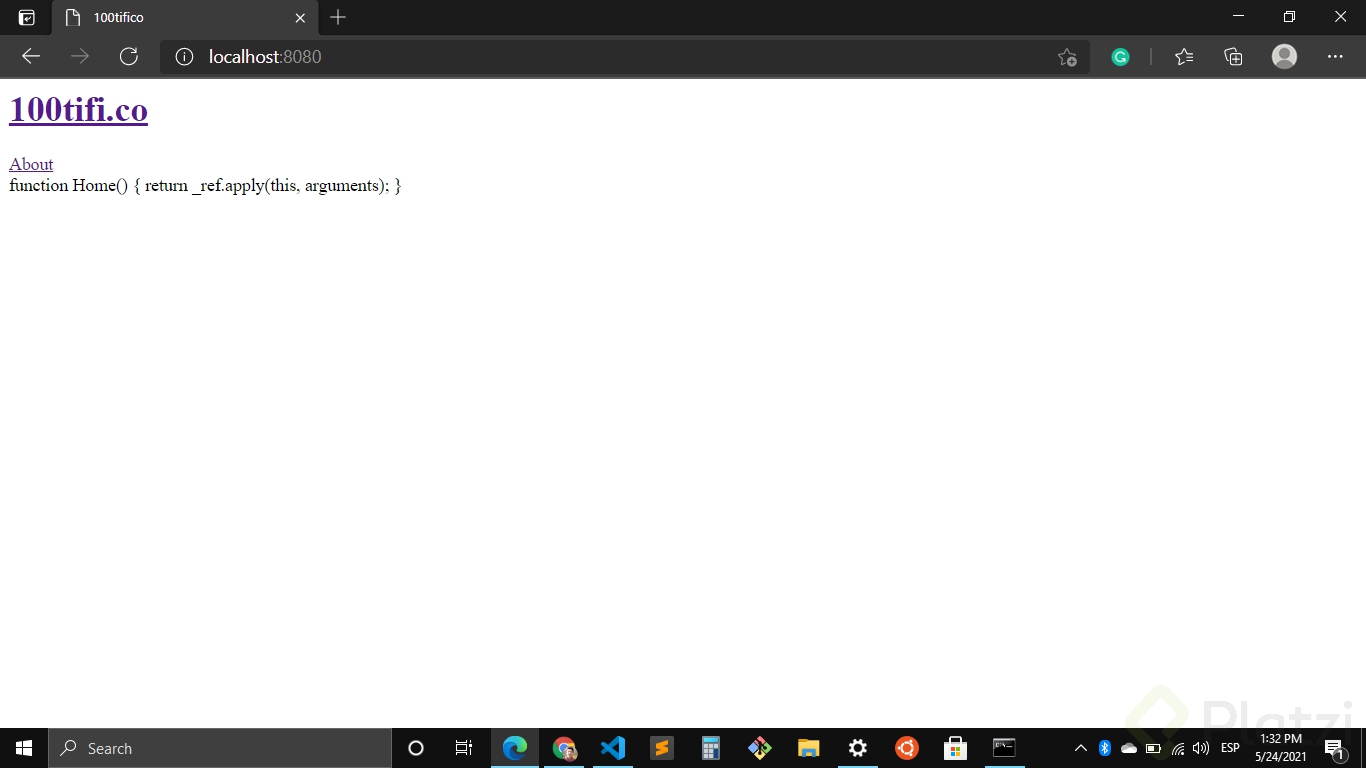The width and height of the screenshot is (1366, 768).
Task: Open the Git app in taskbar
Action: point(759,748)
